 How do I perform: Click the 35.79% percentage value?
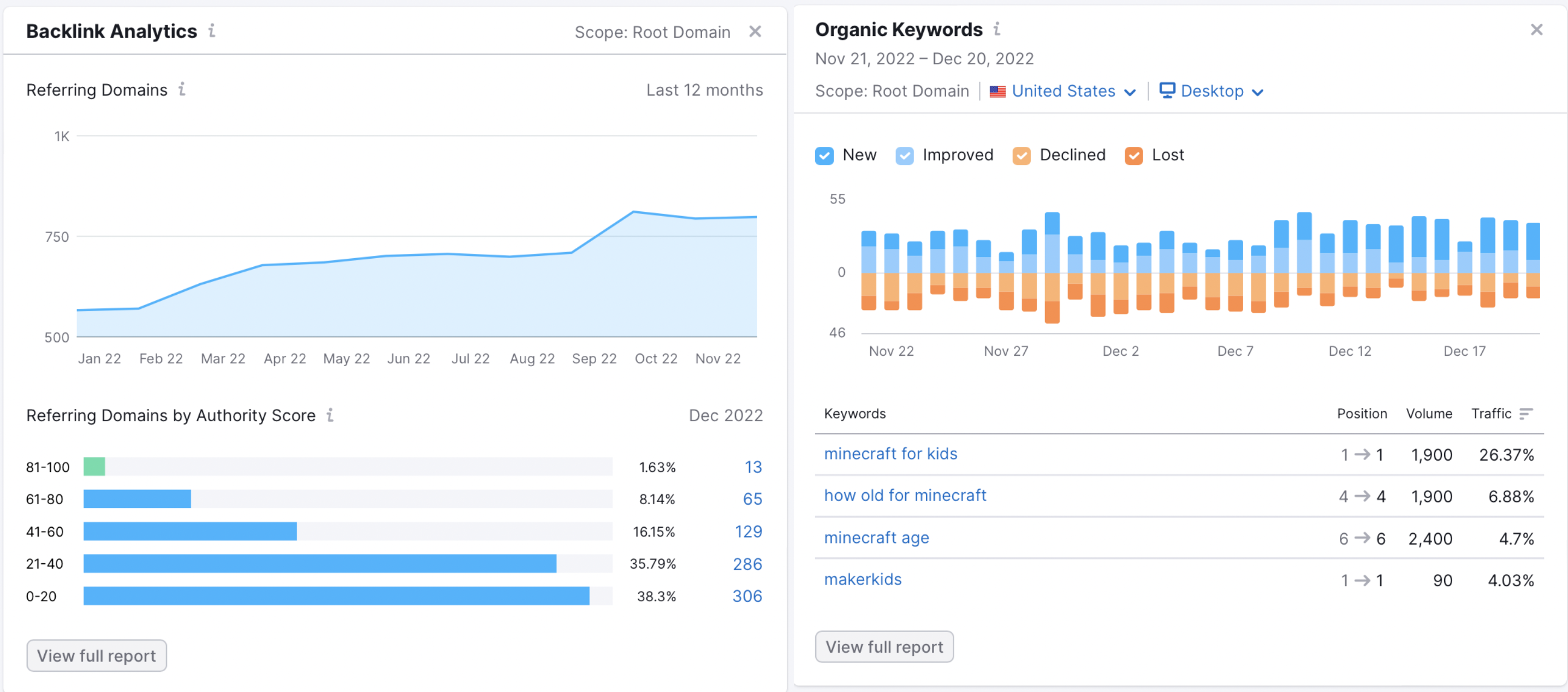point(652,564)
